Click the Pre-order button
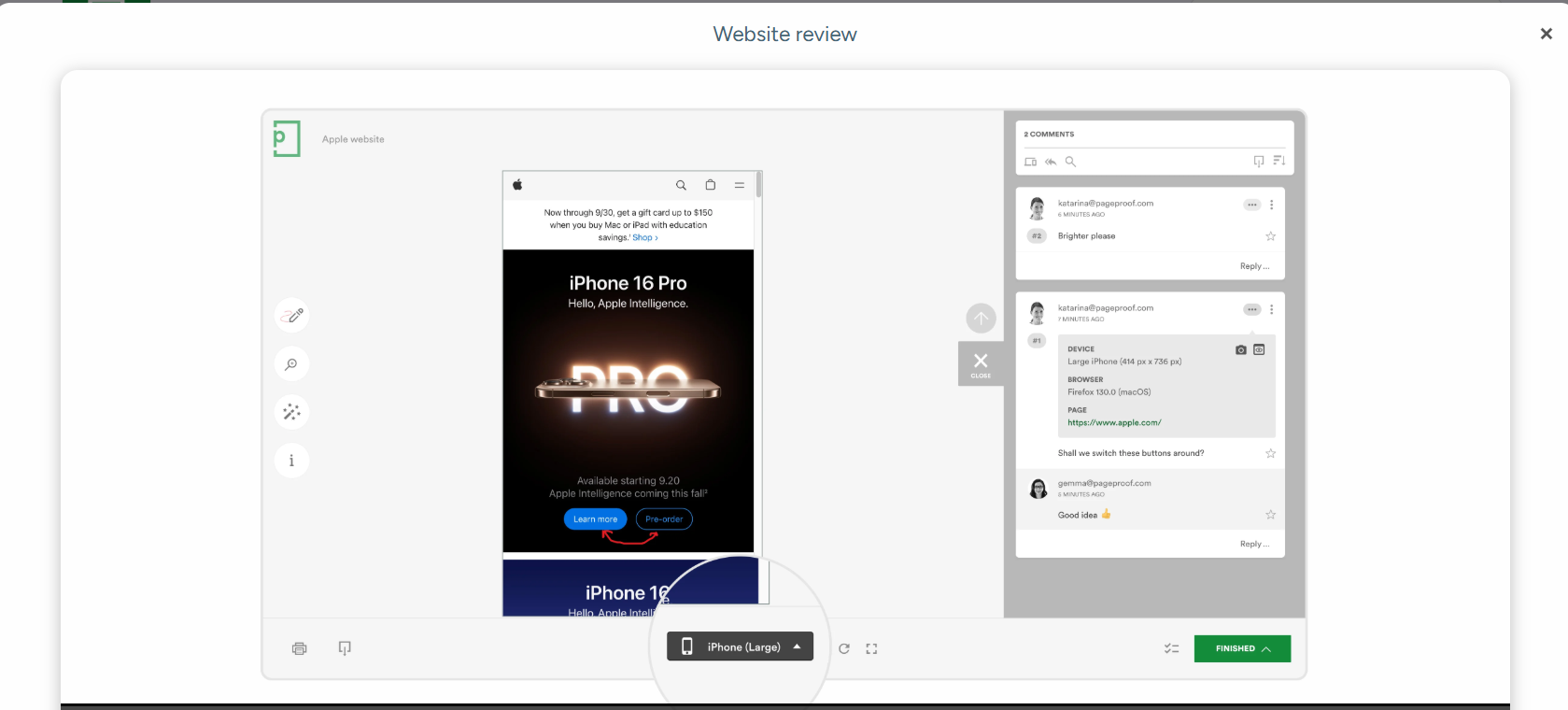The image size is (1568, 710). (664, 519)
